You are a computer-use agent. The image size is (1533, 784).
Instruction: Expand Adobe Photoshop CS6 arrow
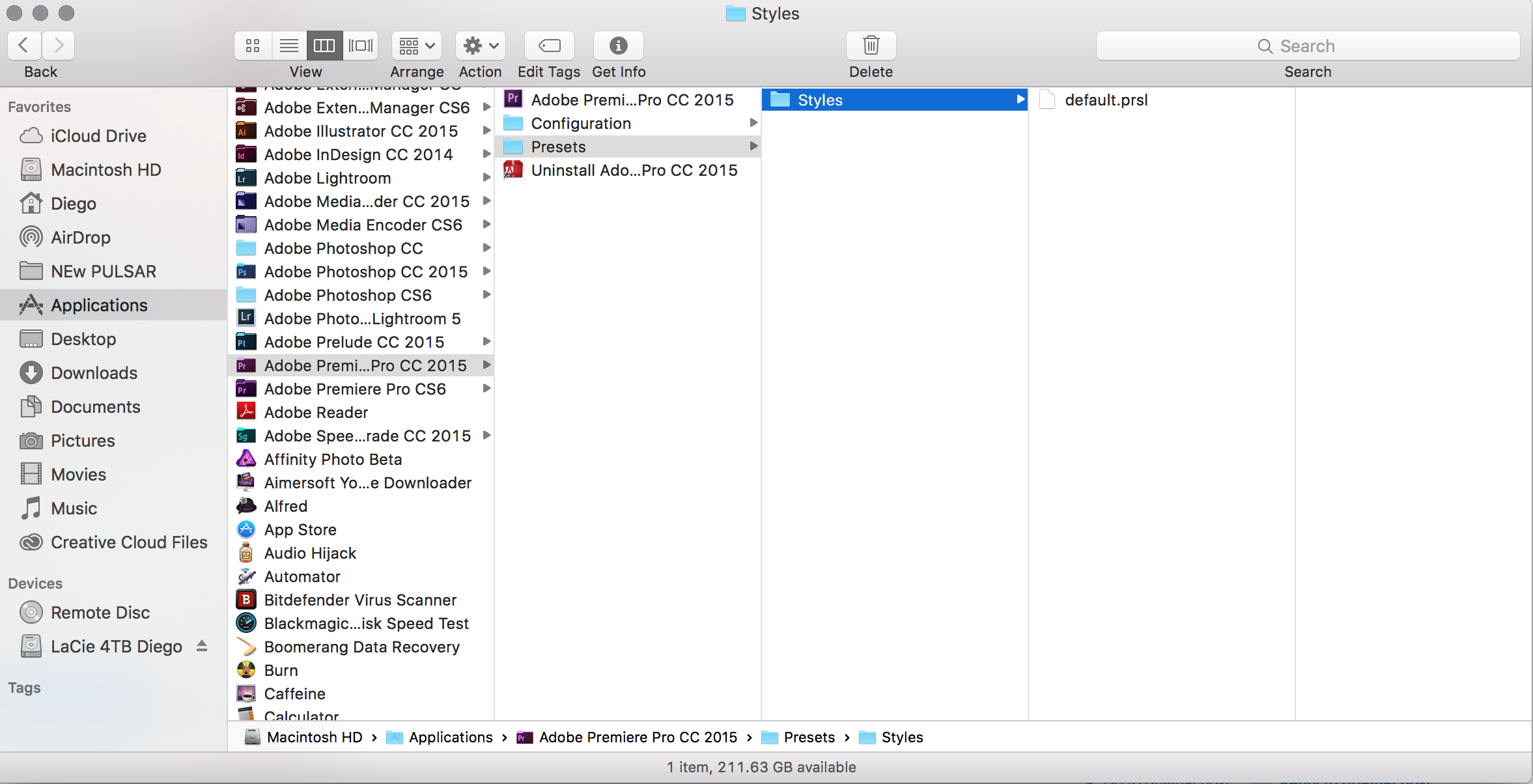pyautogui.click(x=486, y=295)
